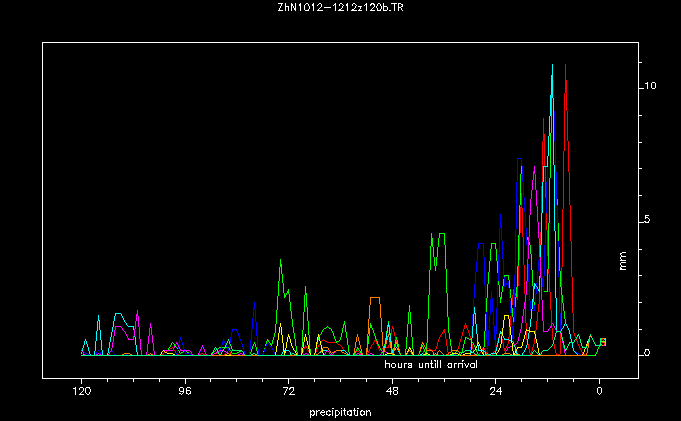Screen dimensions: 681x421
Task: Click the tallest cyan peak's tip
Action: (552, 66)
